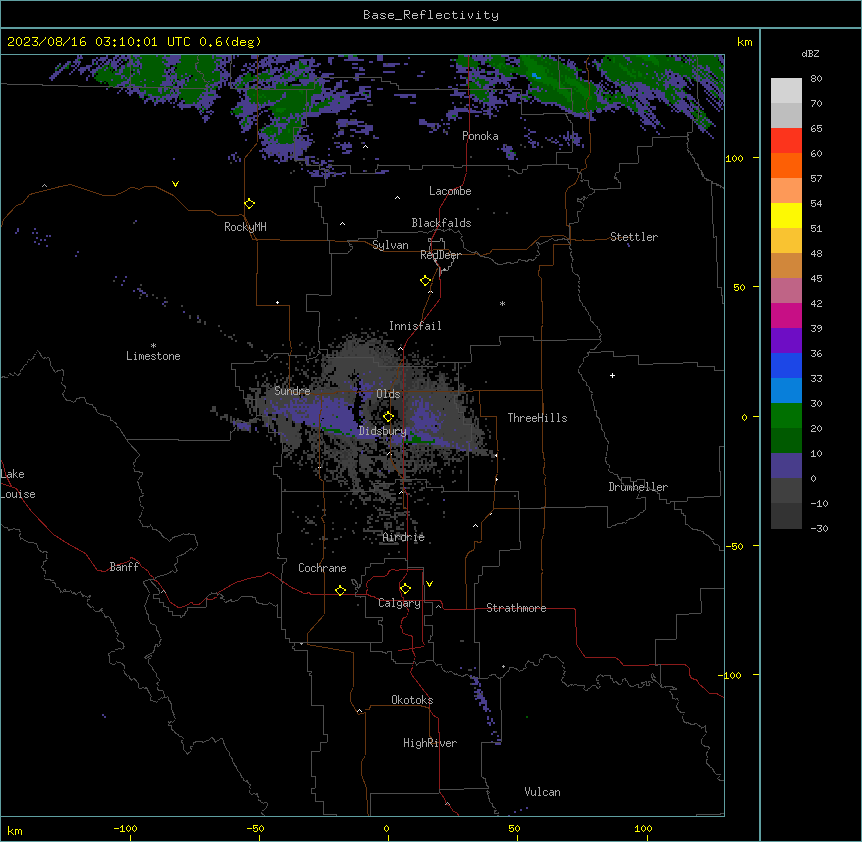Click the RockyMH town label

coord(245,227)
